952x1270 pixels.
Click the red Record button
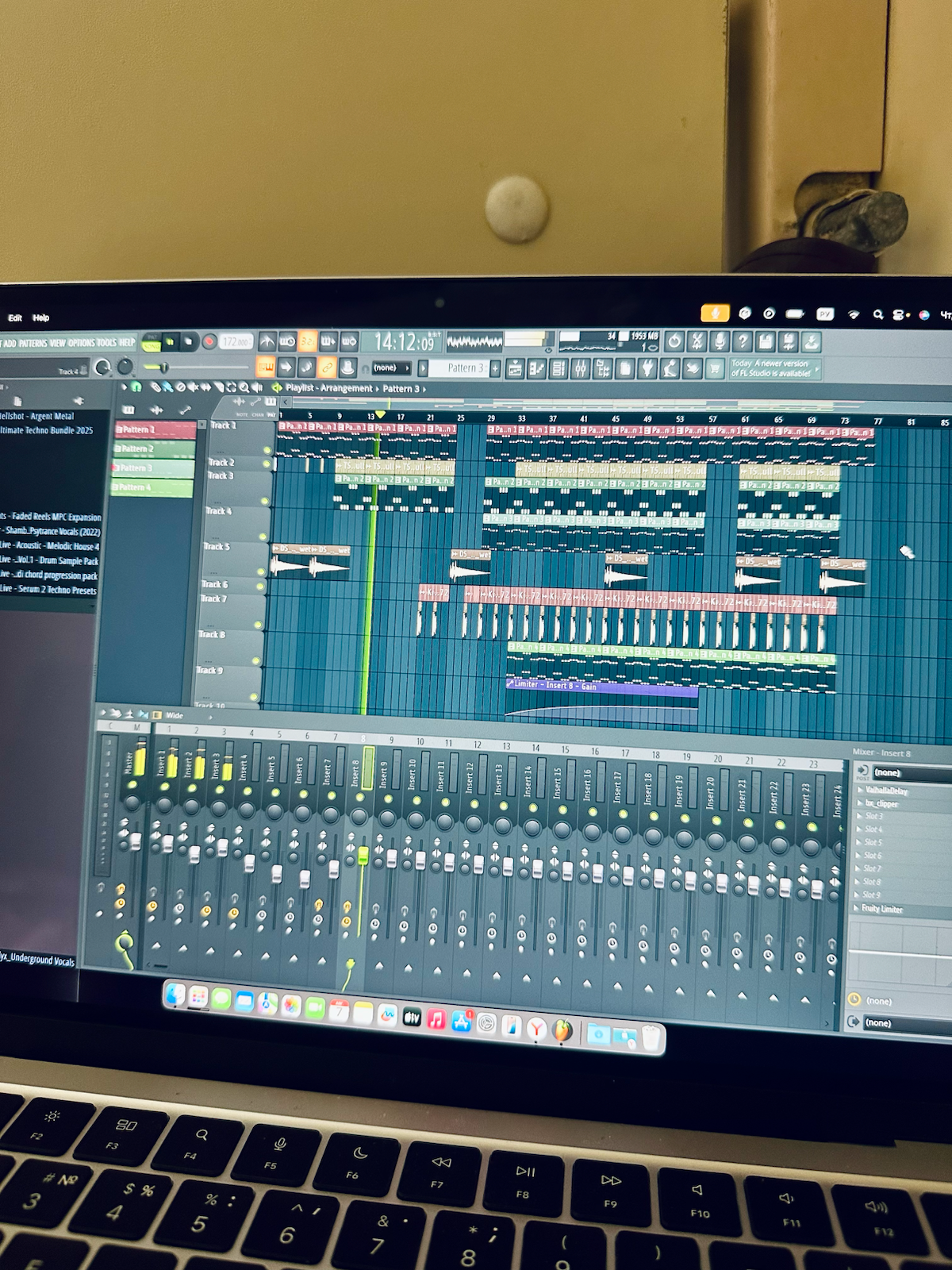coord(209,341)
